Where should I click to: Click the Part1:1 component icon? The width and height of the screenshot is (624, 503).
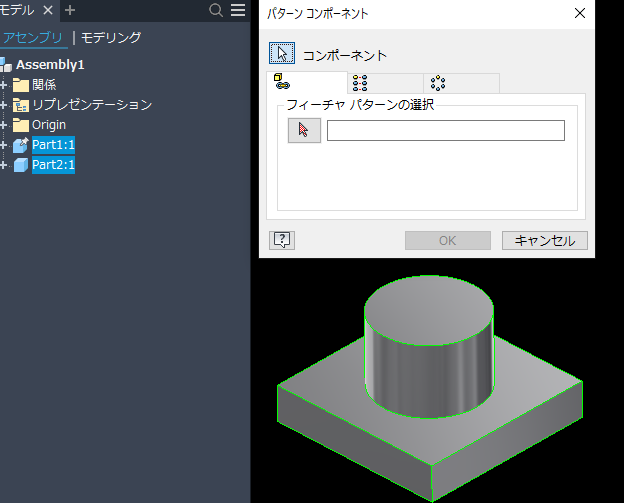[x=21, y=145]
